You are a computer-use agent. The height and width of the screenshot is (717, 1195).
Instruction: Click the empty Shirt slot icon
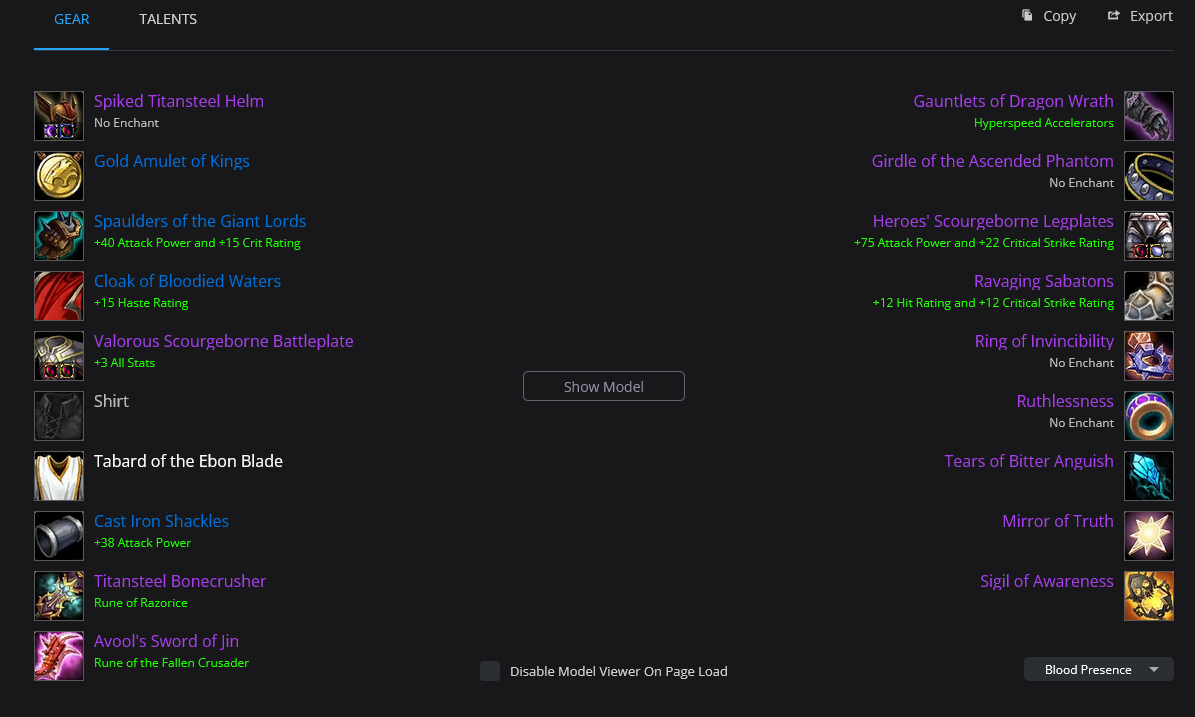click(x=59, y=416)
